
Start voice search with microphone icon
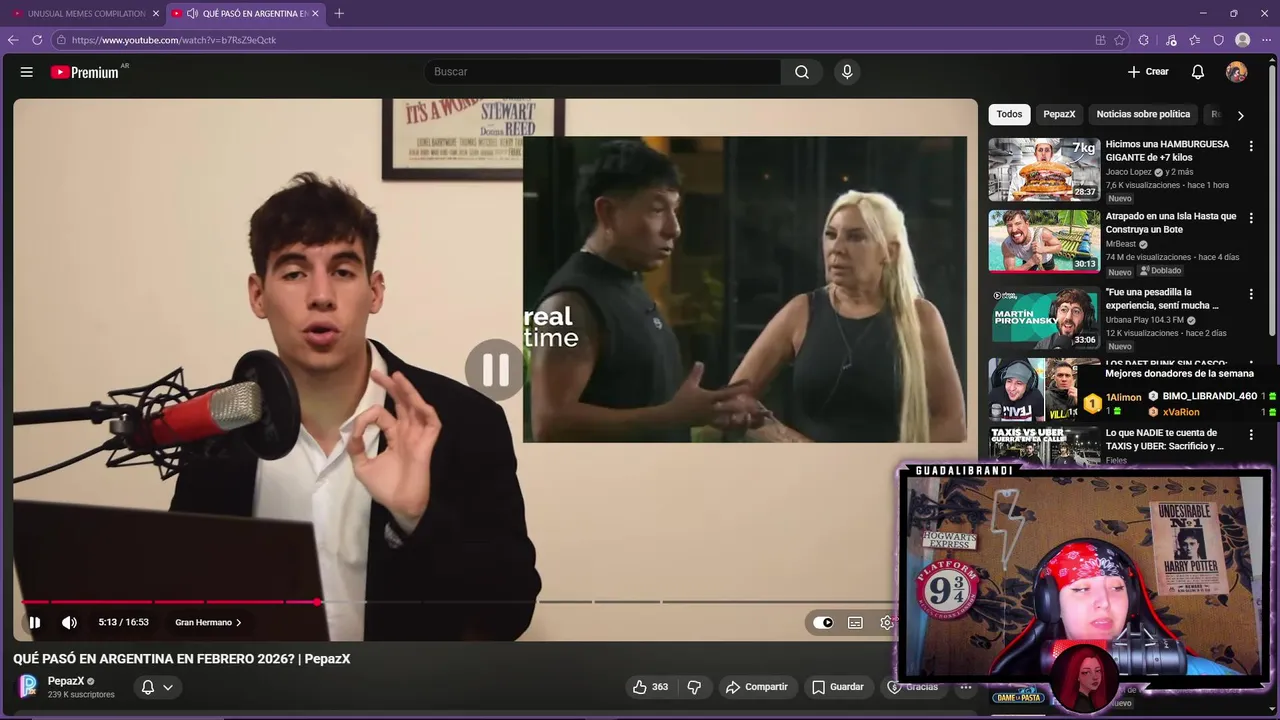(847, 72)
